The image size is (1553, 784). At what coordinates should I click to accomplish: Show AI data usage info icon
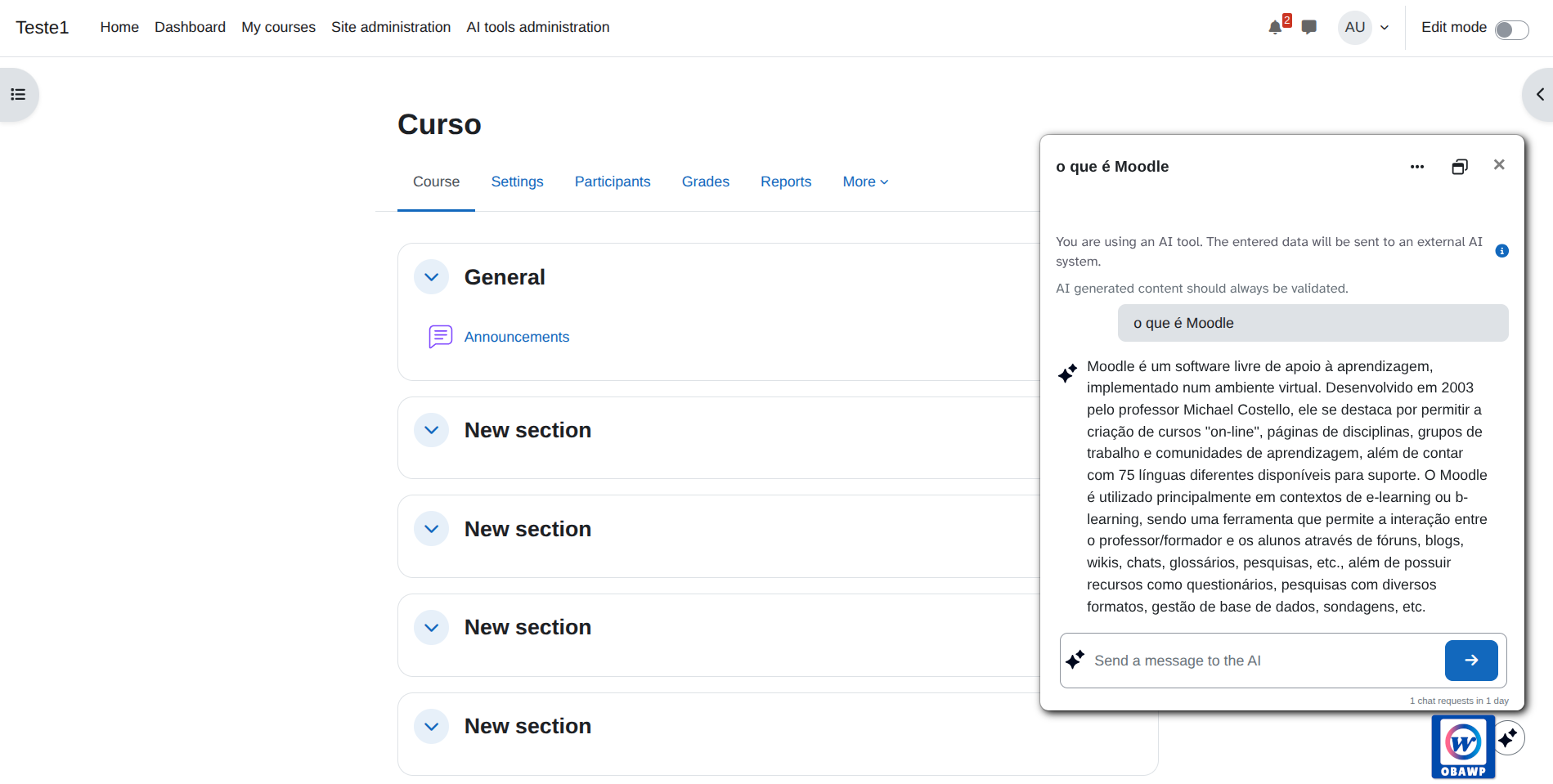coord(1501,251)
